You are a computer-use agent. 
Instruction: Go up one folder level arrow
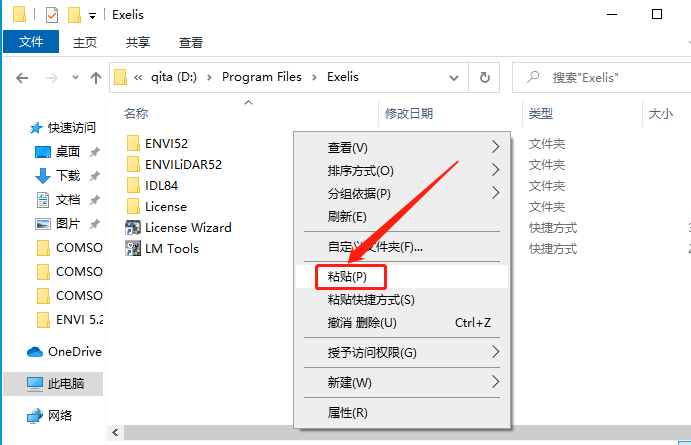pos(96,78)
